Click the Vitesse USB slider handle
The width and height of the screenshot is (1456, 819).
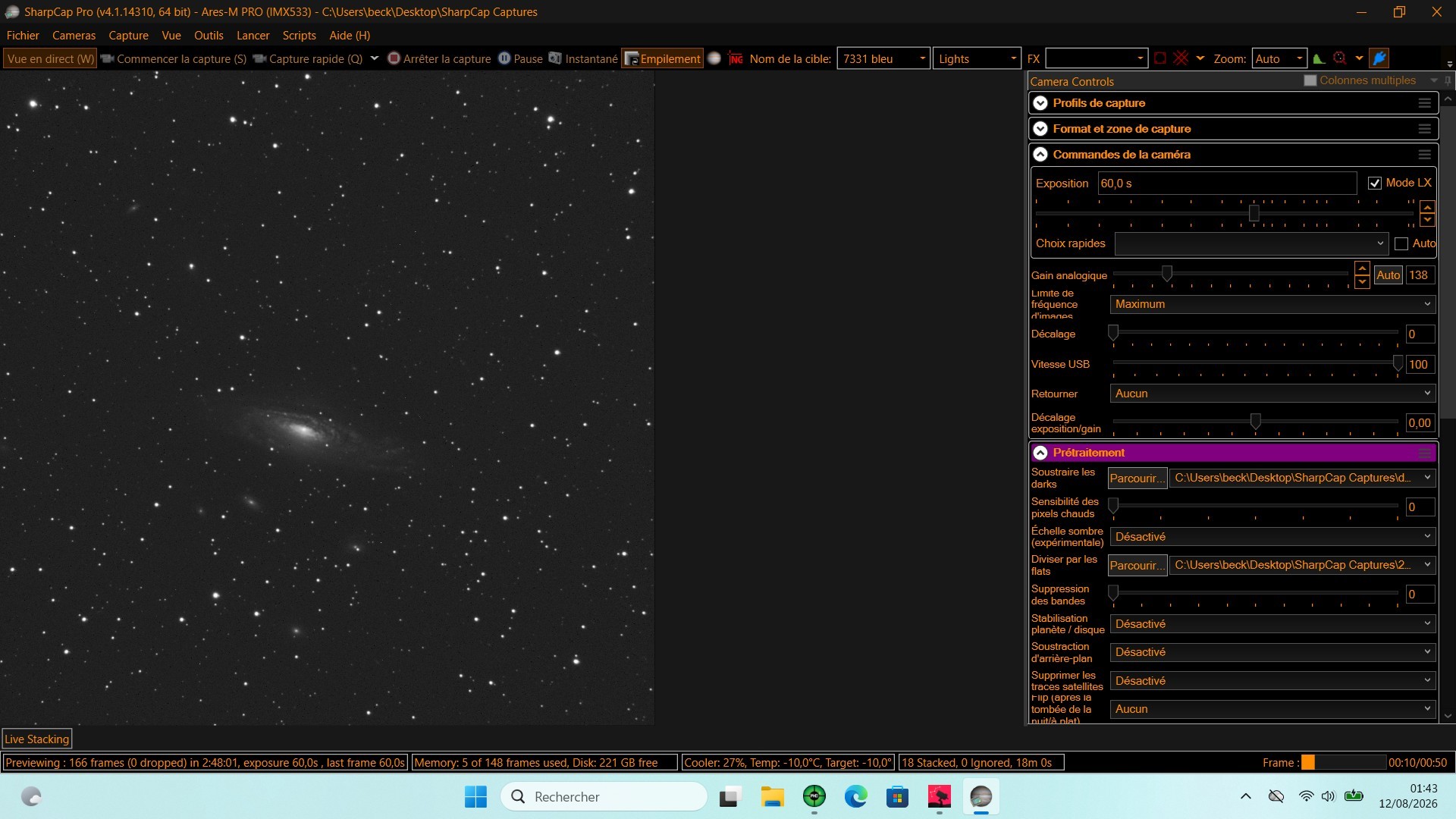1398,364
